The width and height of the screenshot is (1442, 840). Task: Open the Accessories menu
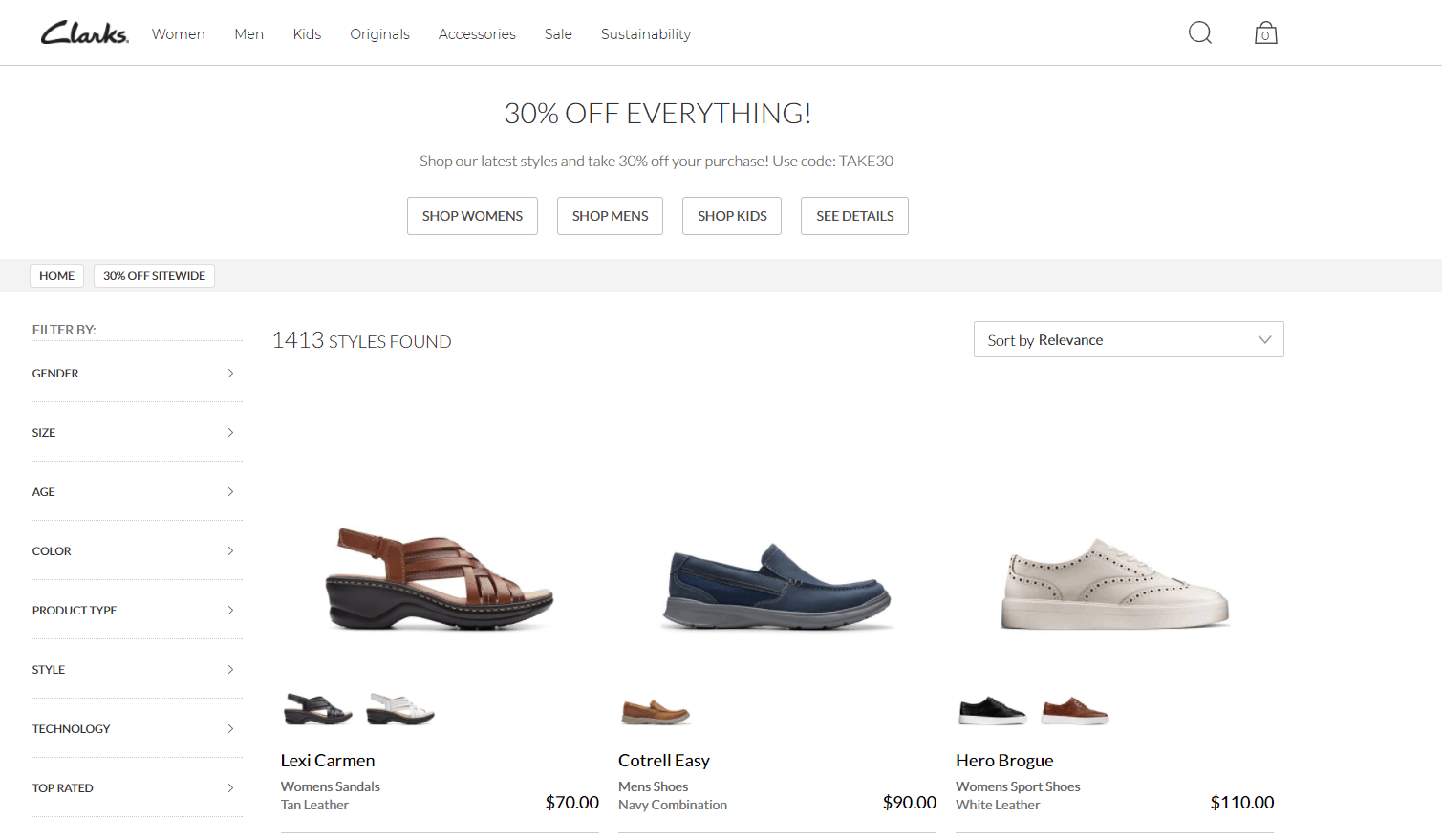[x=477, y=34]
